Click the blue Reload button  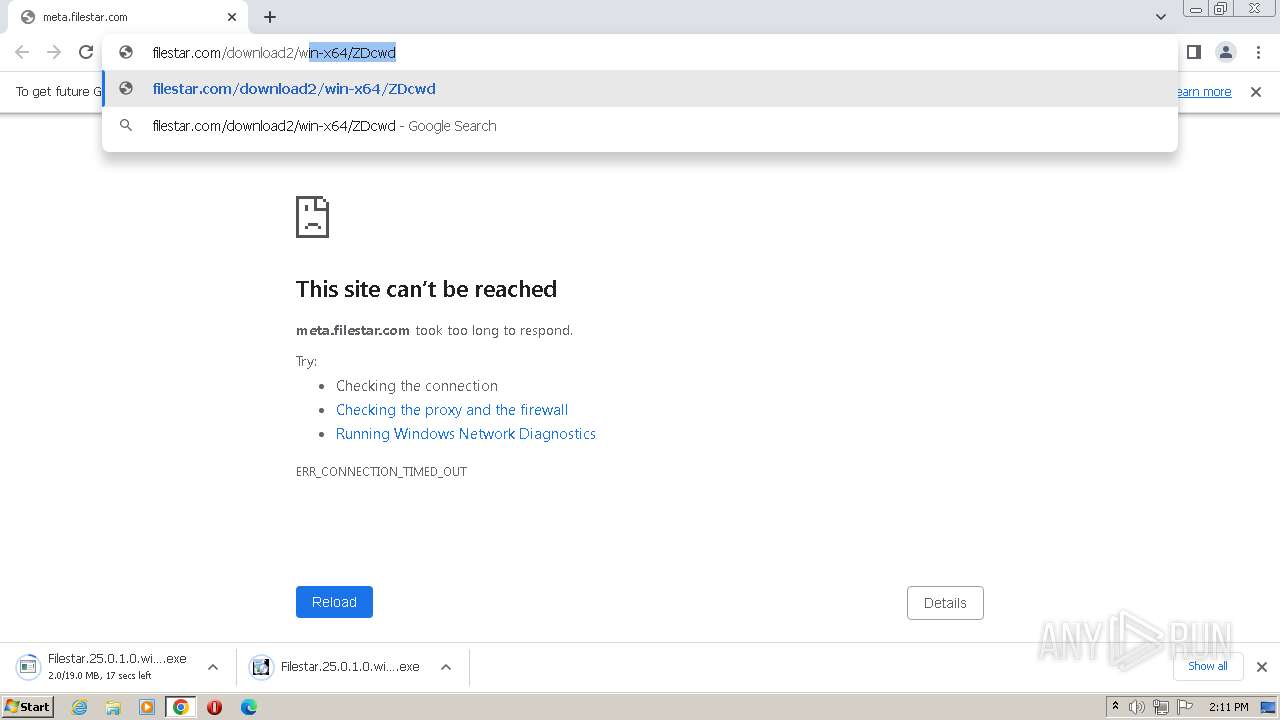[334, 602]
